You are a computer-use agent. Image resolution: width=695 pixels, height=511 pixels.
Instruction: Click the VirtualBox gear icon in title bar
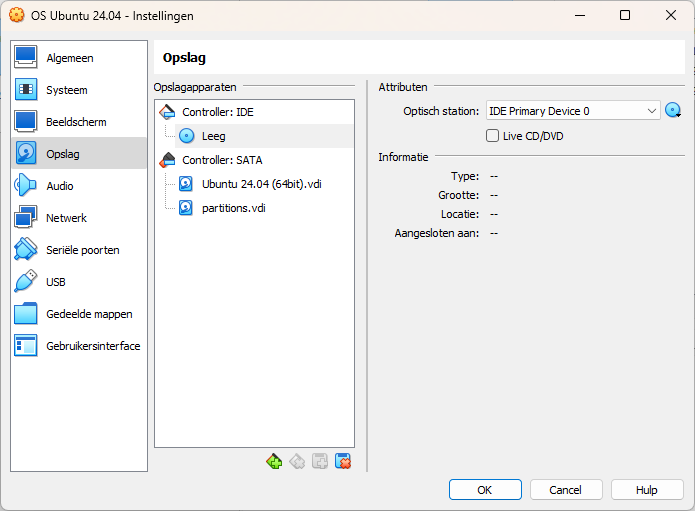coord(17,15)
